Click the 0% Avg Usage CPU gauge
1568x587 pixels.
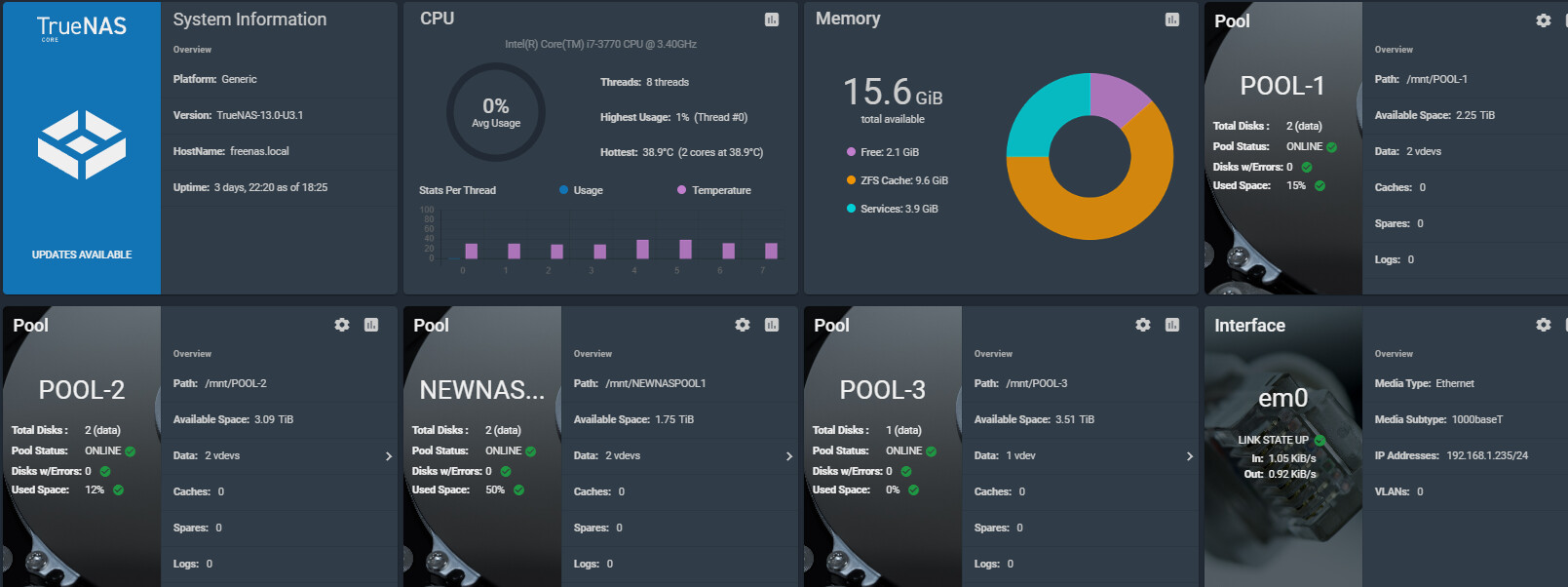point(496,112)
